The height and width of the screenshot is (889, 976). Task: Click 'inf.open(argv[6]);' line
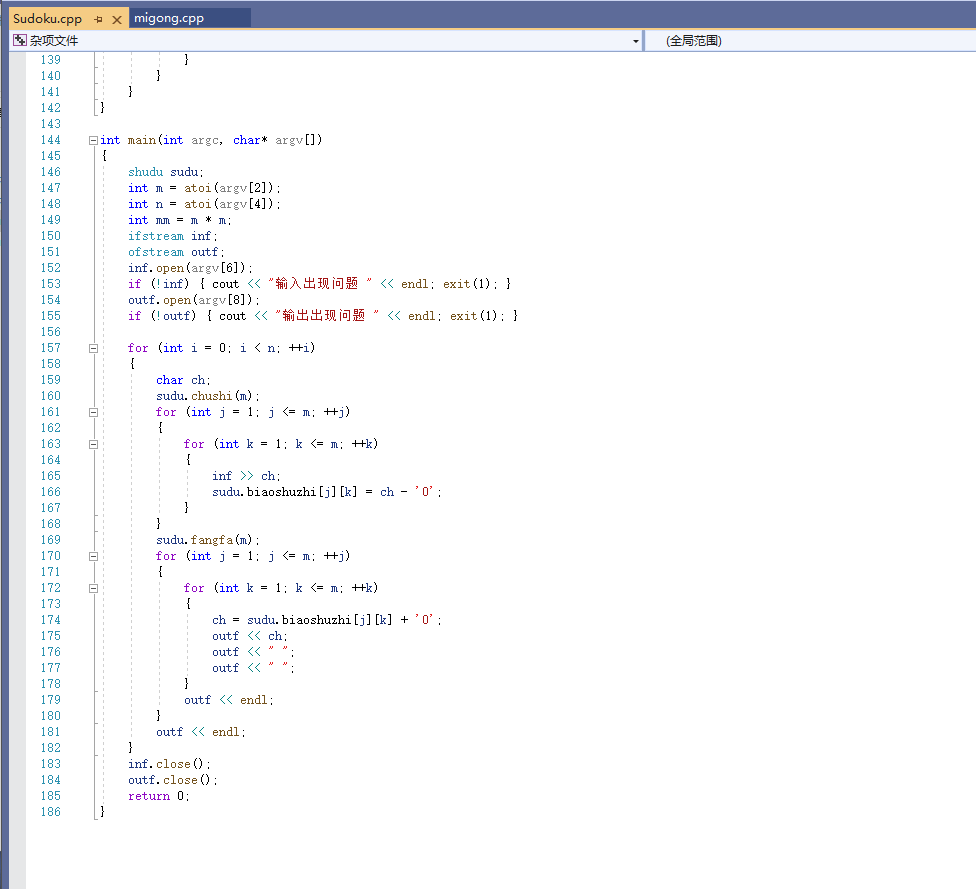tap(190, 268)
